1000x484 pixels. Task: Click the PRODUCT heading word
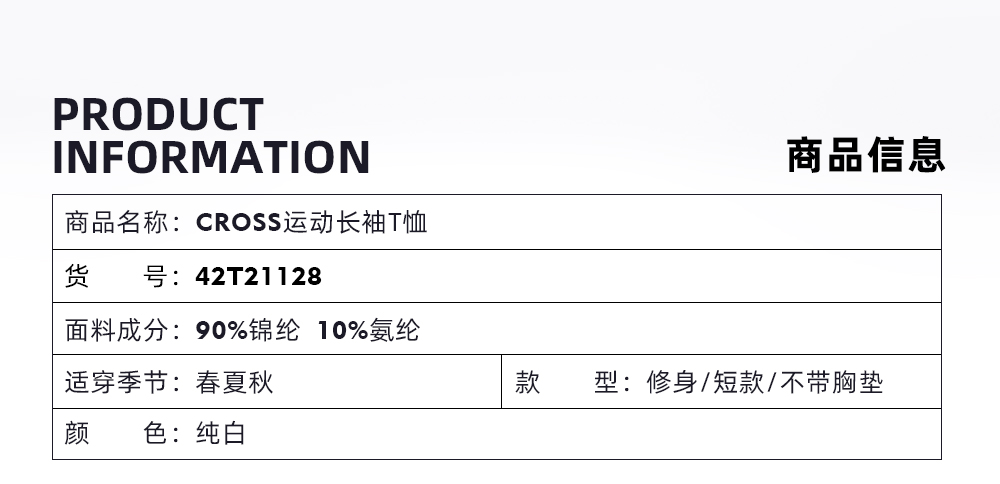click(x=158, y=116)
